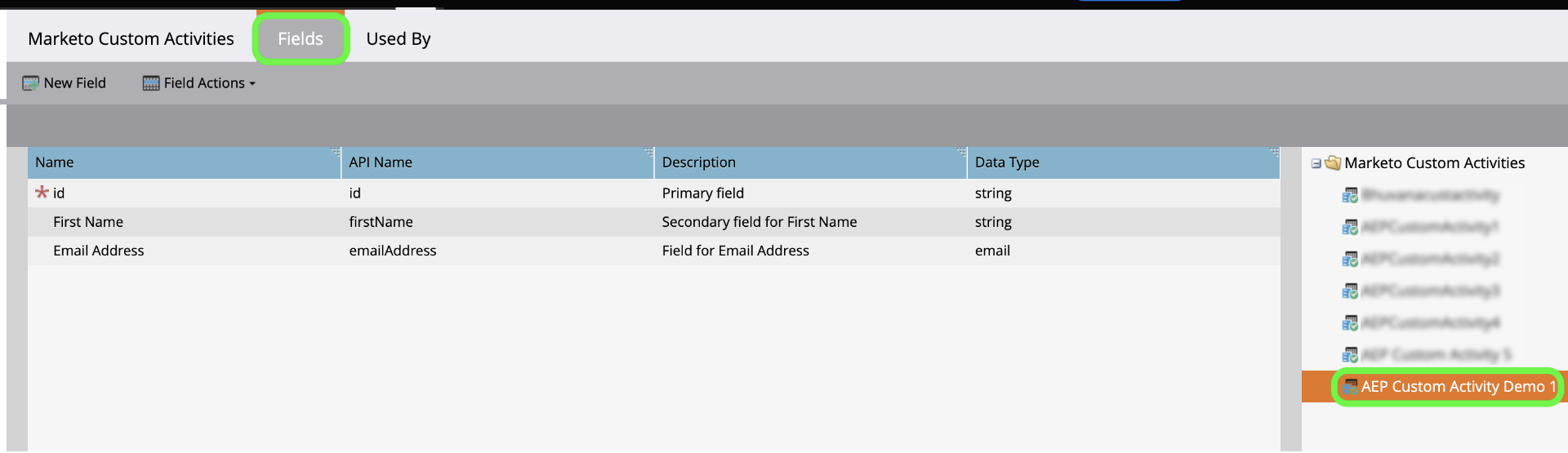Click the red asterisk beside id
The height and width of the screenshot is (453, 1568).
click(42, 193)
